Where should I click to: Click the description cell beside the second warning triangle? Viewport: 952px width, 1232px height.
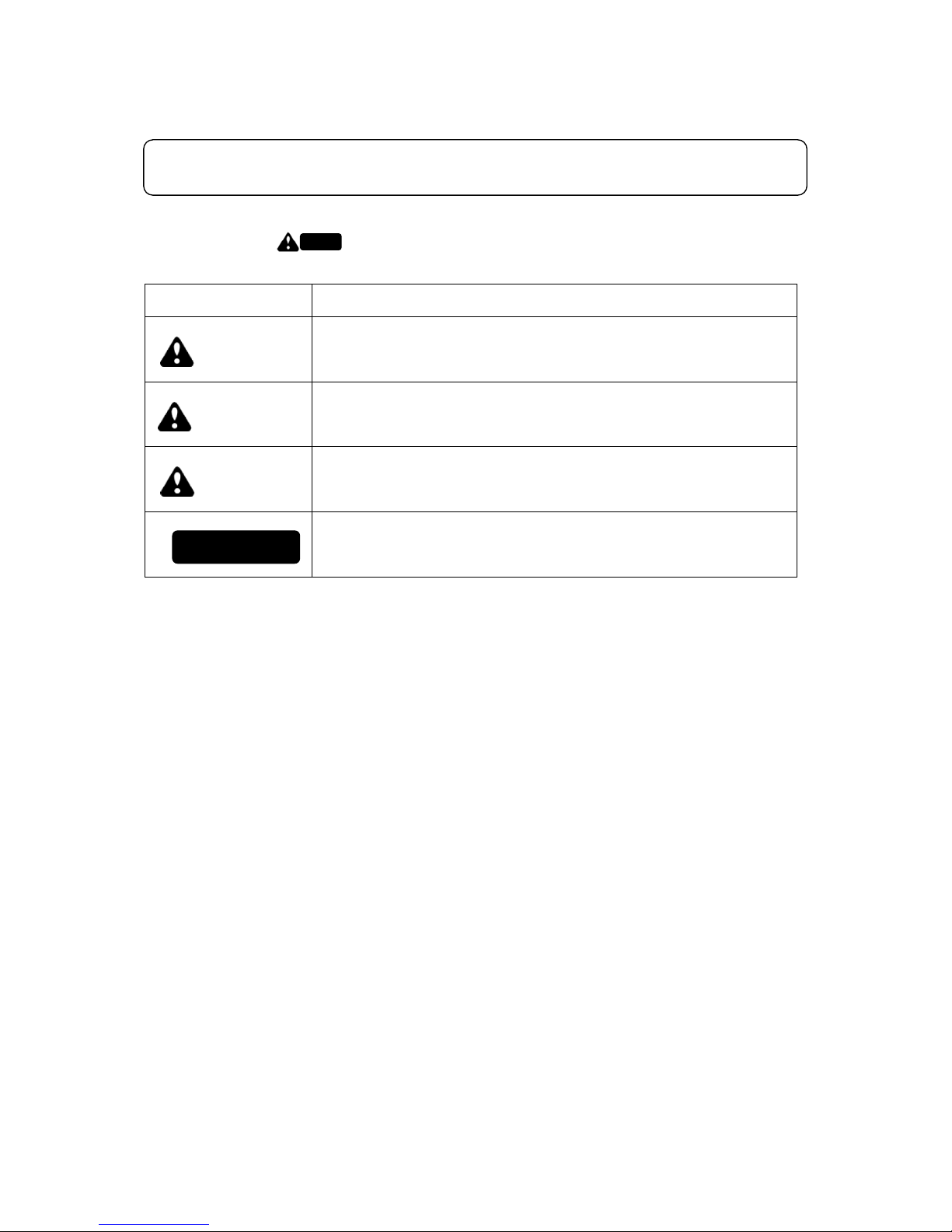[554, 414]
